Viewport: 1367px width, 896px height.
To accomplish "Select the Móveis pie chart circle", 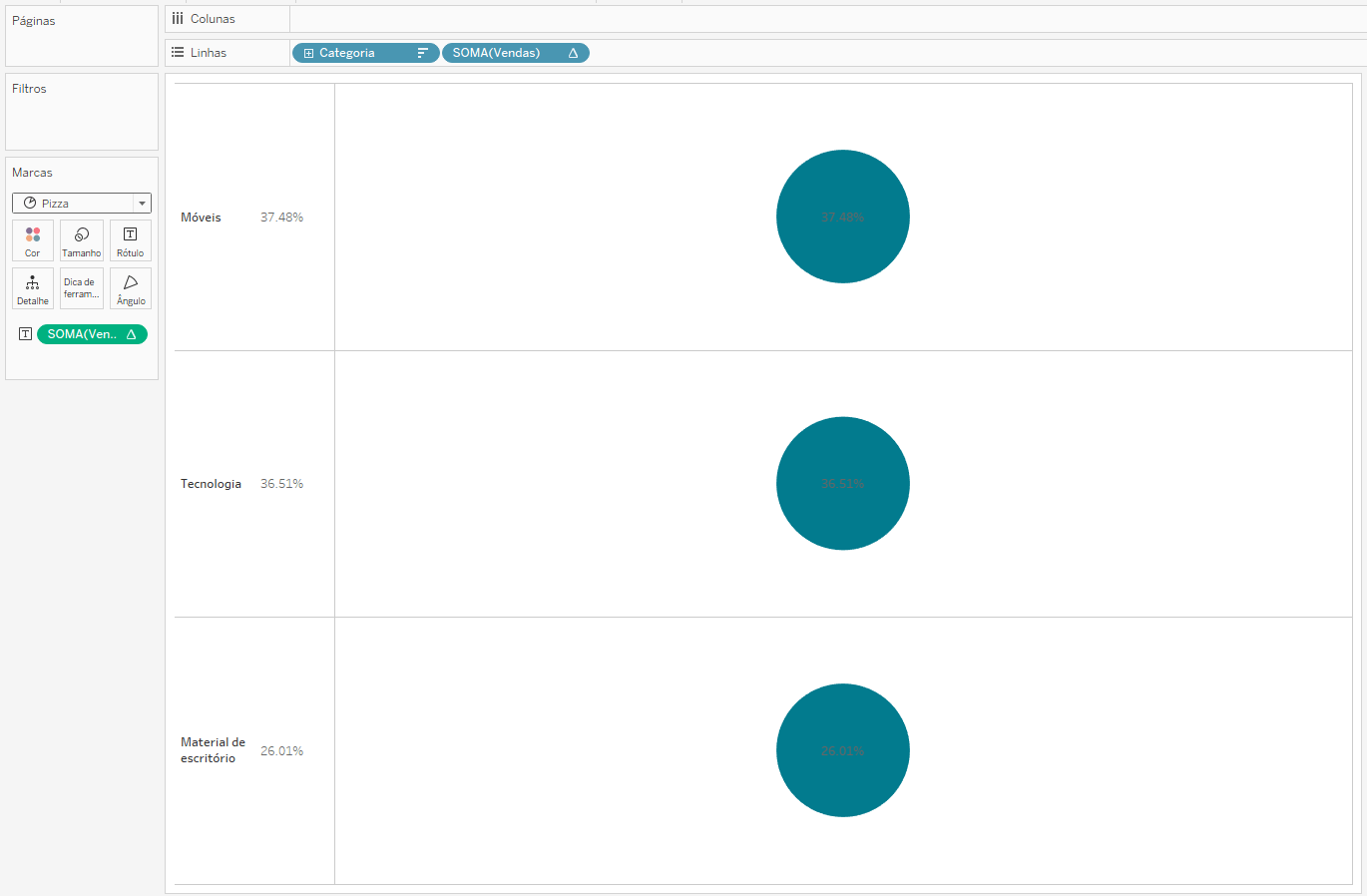I will [842, 217].
